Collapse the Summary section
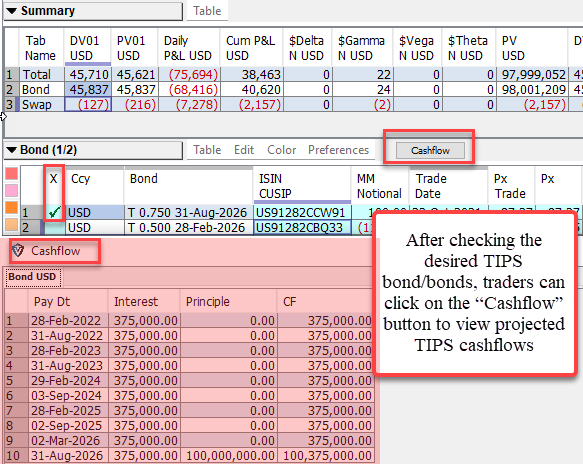The height and width of the screenshot is (464, 583). pyautogui.click(x=12, y=11)
